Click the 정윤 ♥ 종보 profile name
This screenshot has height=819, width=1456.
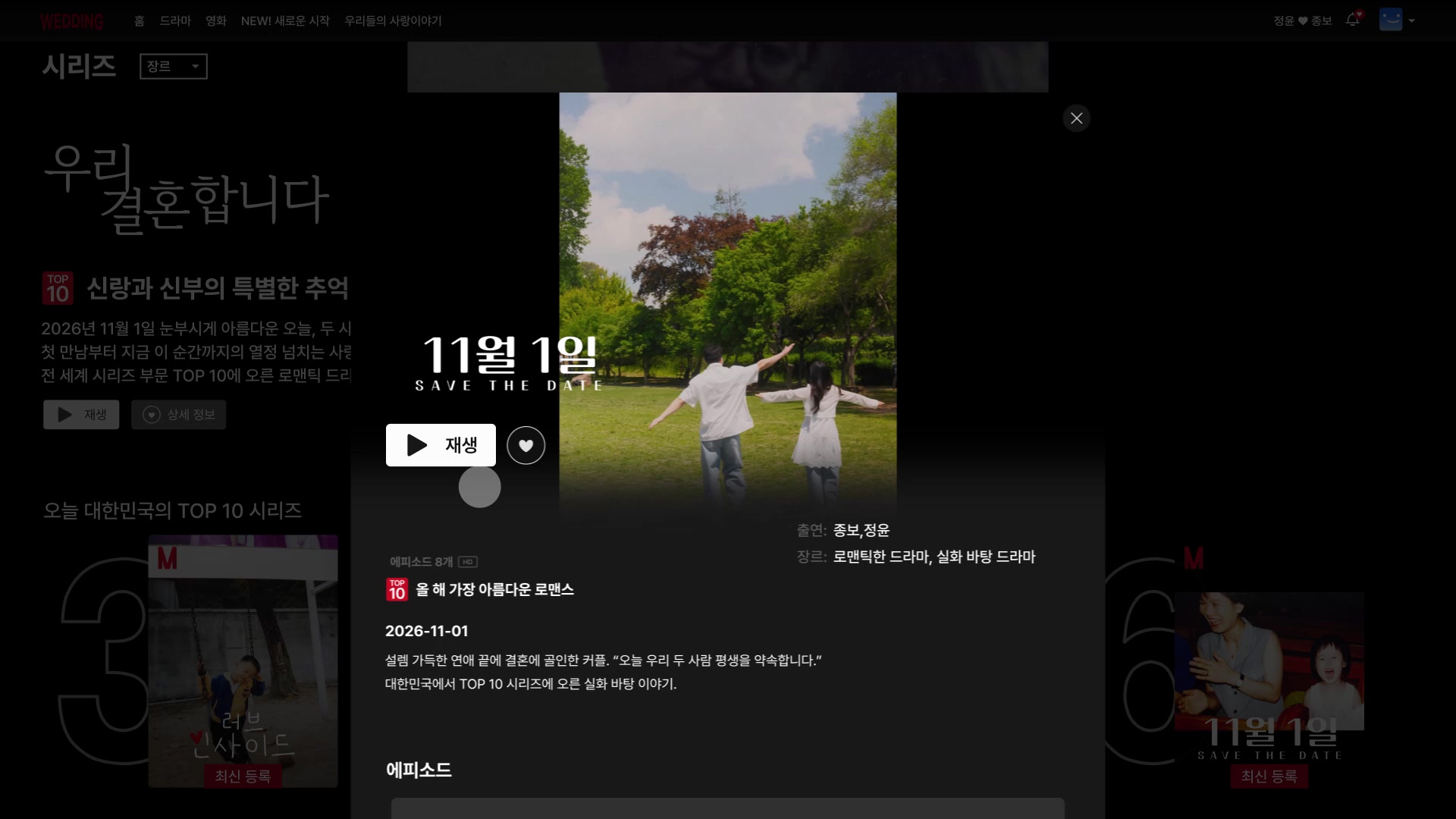click(x=1302, y=21)
